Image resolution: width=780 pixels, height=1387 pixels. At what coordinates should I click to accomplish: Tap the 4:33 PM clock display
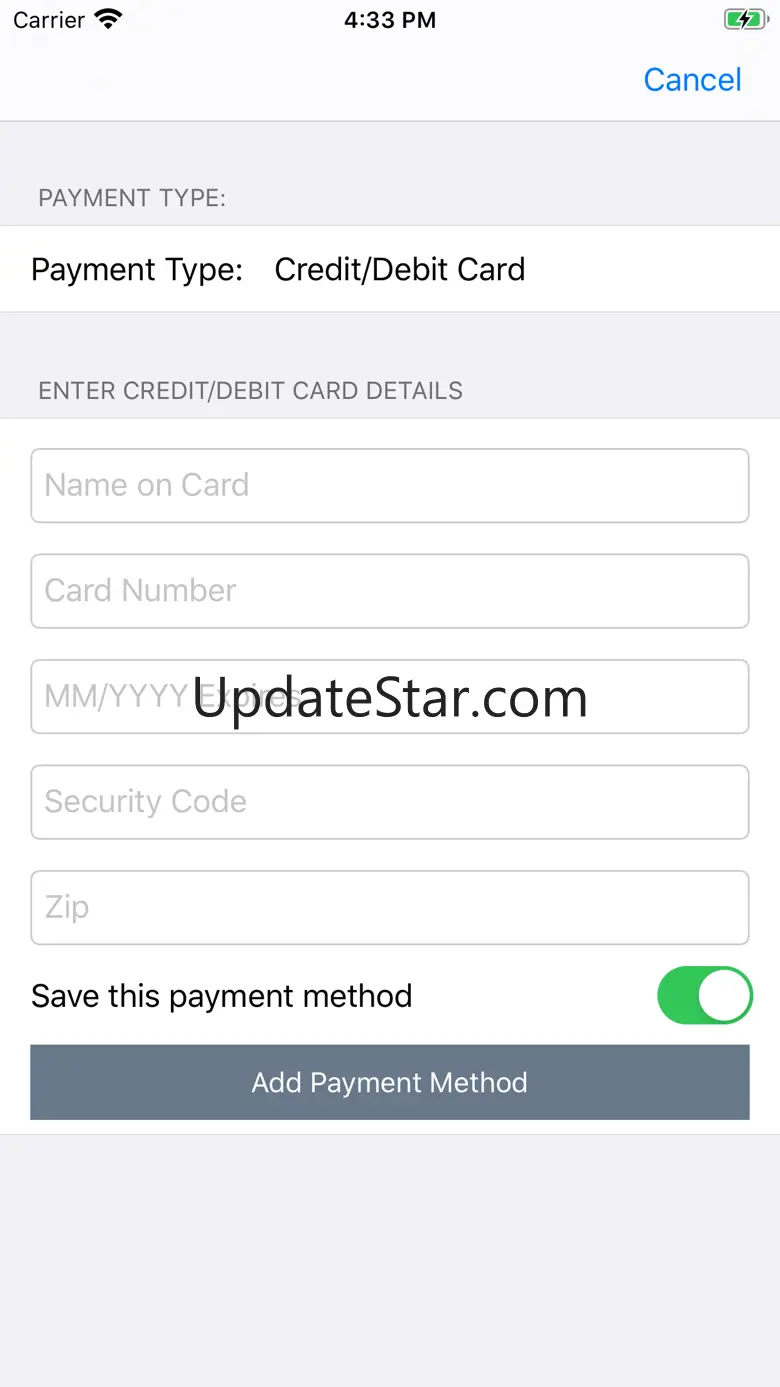point(390,20)
